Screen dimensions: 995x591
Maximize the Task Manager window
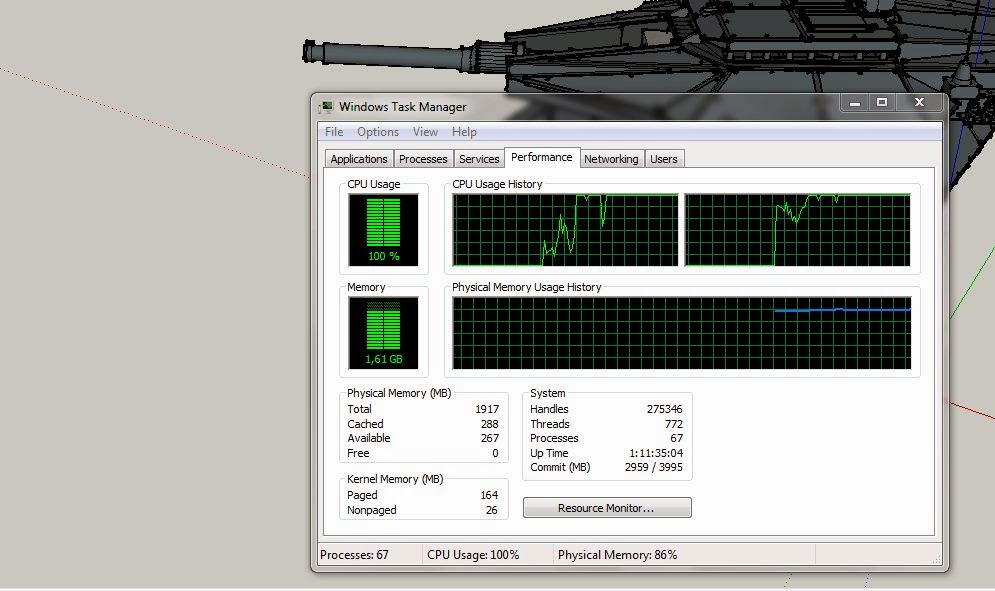[882, 102]
